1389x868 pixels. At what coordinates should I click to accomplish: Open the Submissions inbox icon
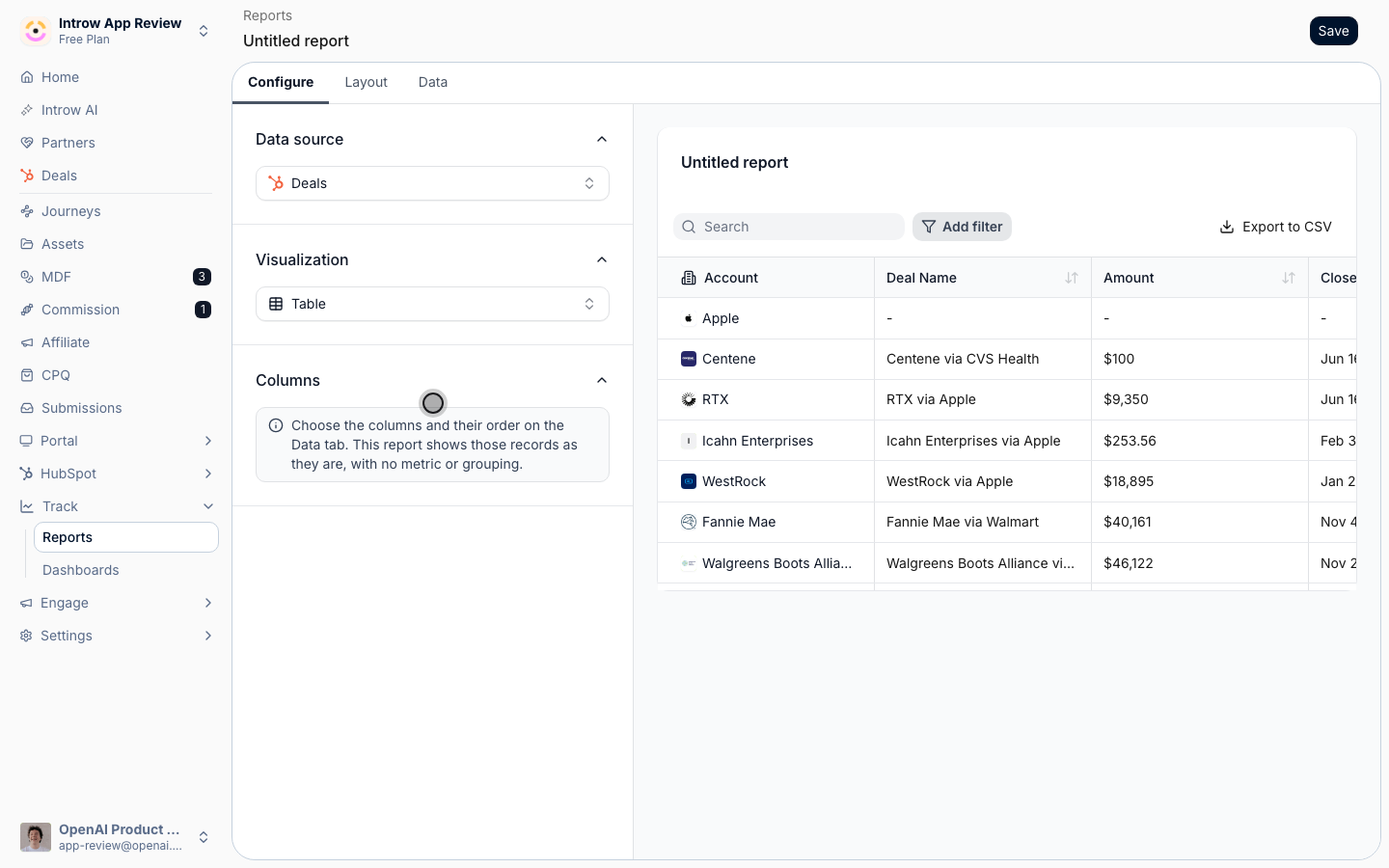tap(27, 408)
